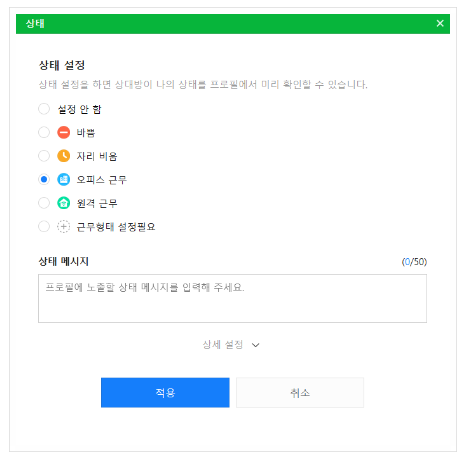
Task: Click the red 바쁨 busy status icon
Action: [x=63, y=132]
